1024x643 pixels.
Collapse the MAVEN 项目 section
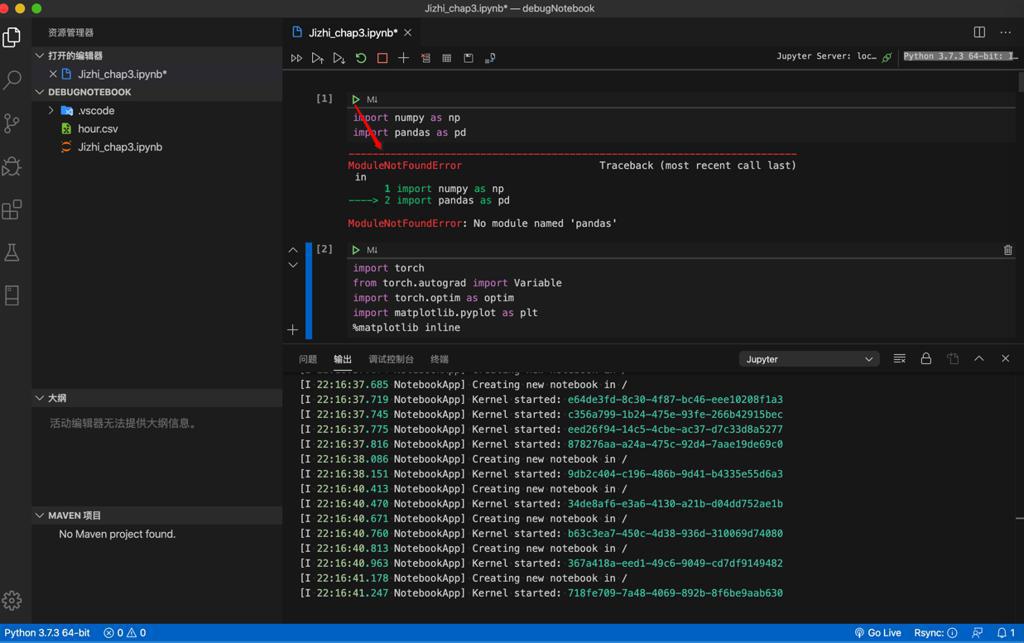tap(40, 516)
